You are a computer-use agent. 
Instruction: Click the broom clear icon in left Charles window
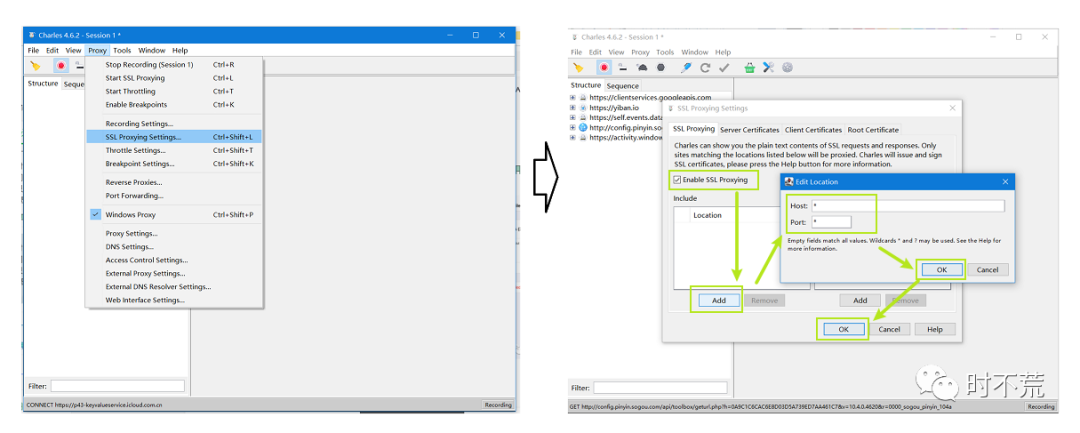click(36, 65)
